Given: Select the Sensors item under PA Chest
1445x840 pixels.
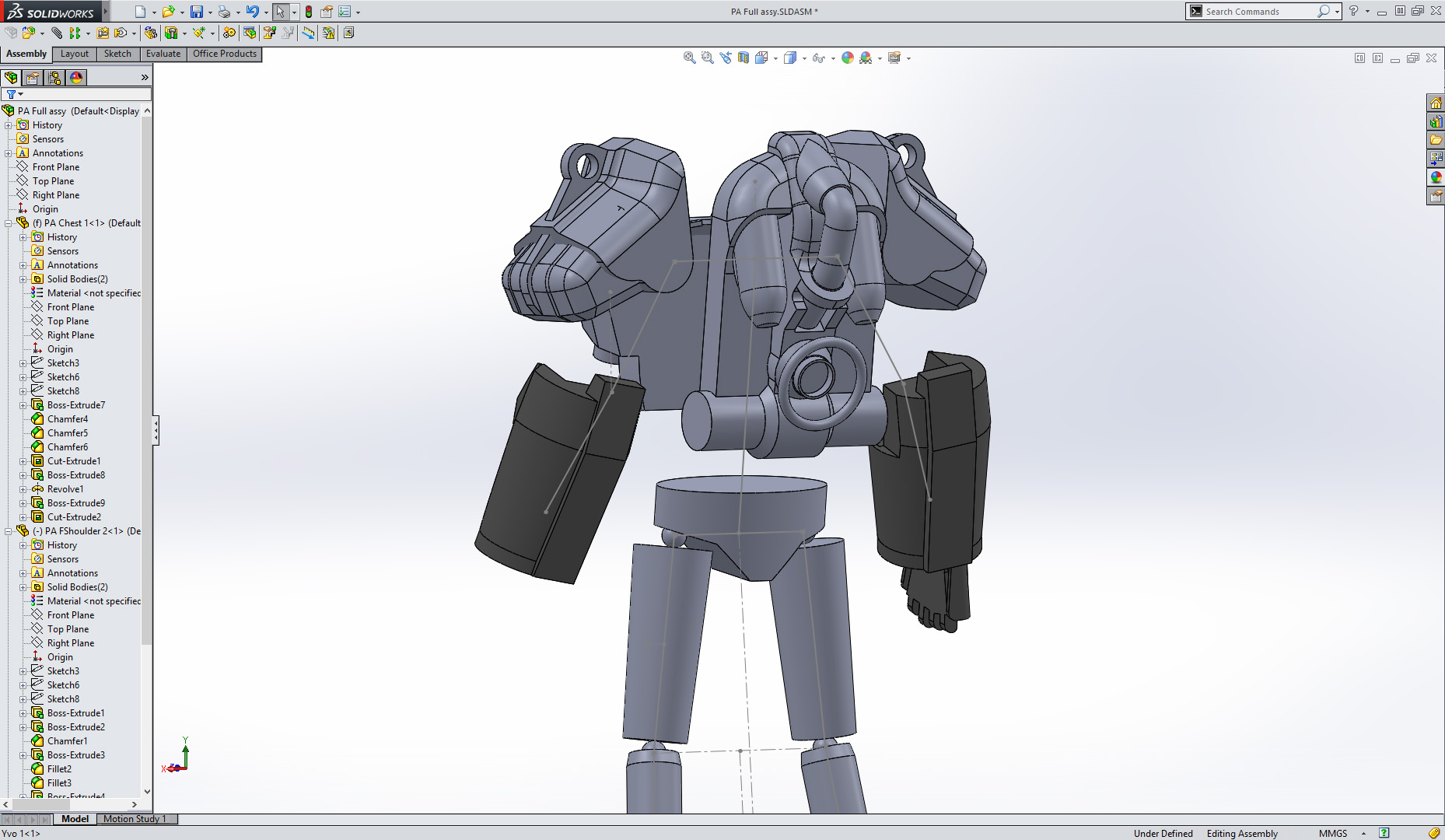Looking at the screenshot, I should [x=63, y=251].
